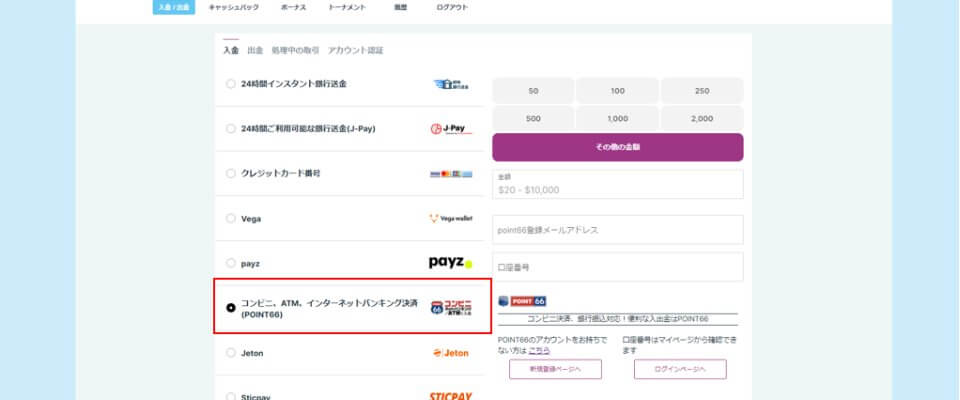Click the クレジットカード row label
Image resolution: width=960 pixels, height=400 pixels.
[280, 173]
